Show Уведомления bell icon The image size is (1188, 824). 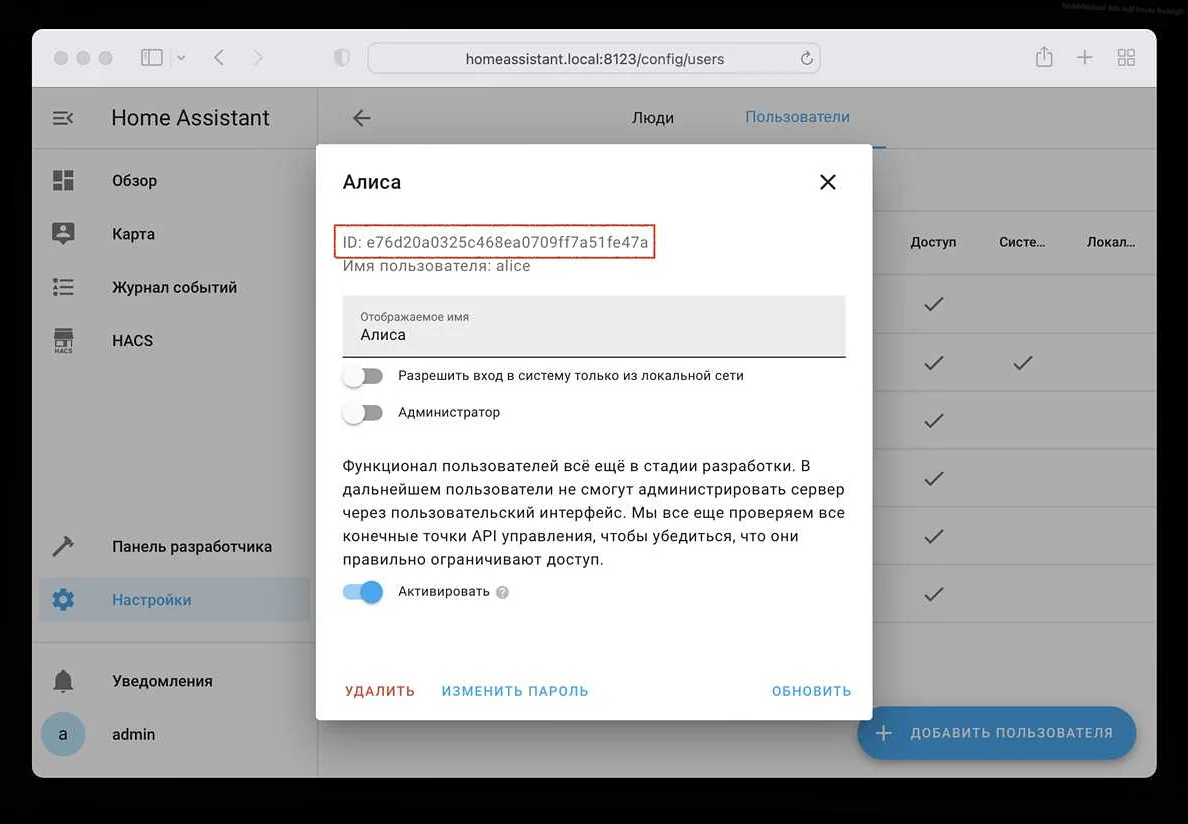pos(64,681)
